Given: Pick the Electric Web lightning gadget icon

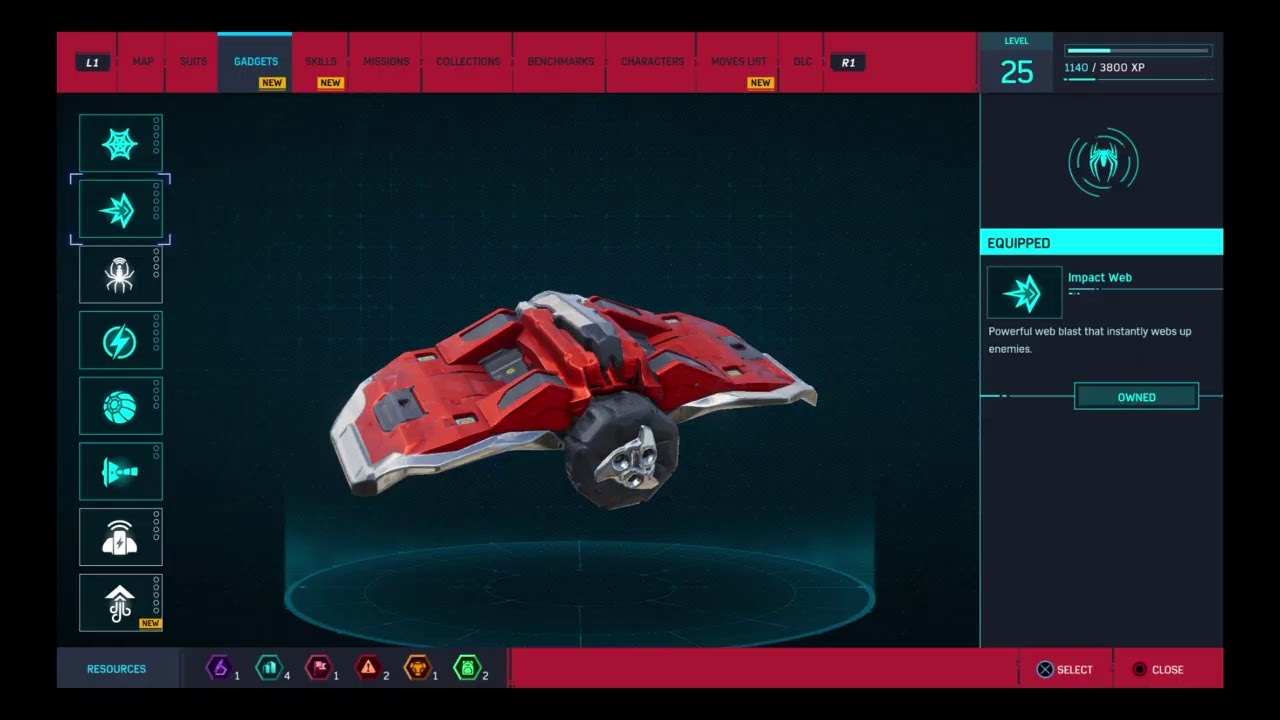Looking at the screenshot, I should [120, 341].
